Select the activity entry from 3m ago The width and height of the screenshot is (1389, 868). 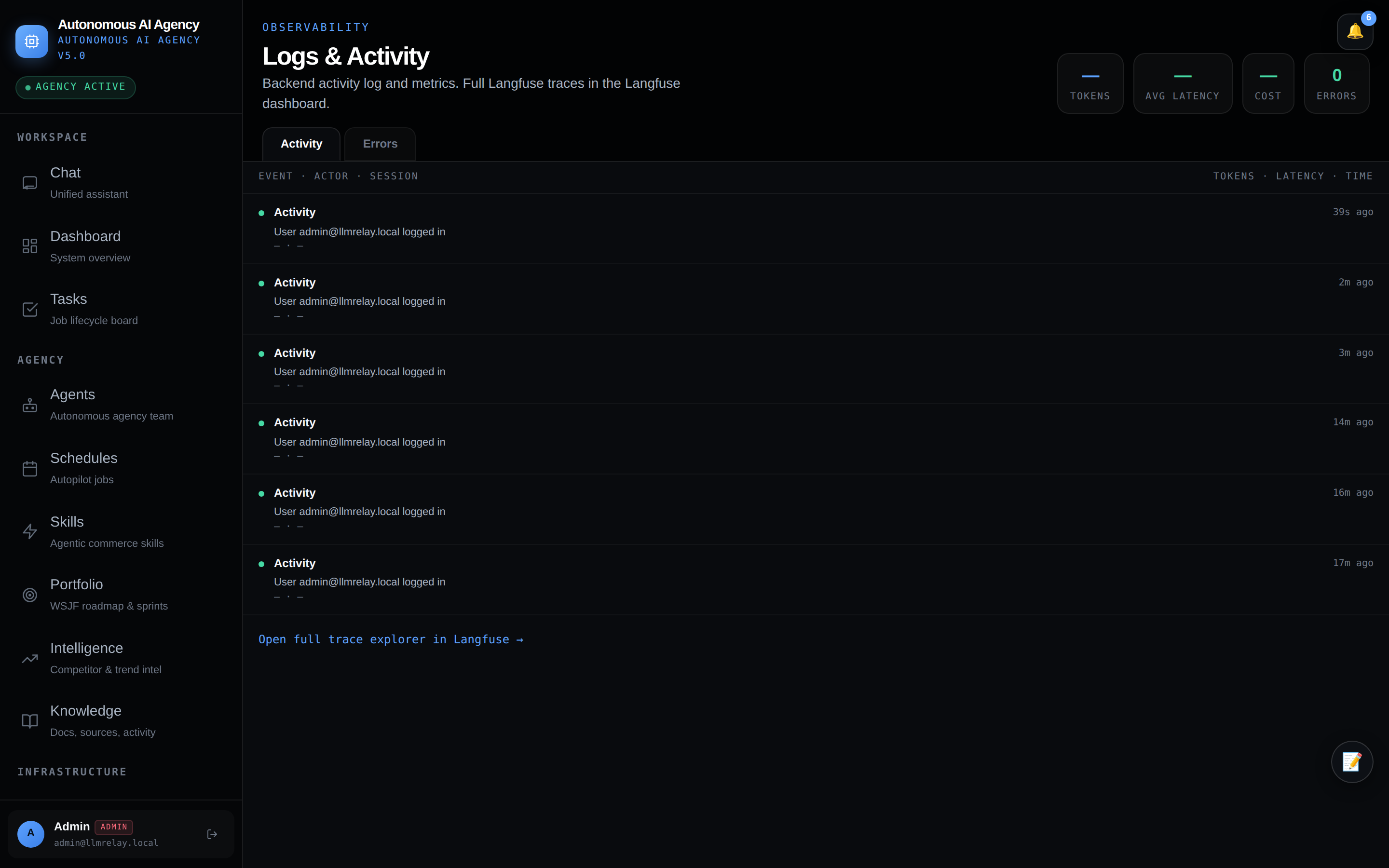816,369
